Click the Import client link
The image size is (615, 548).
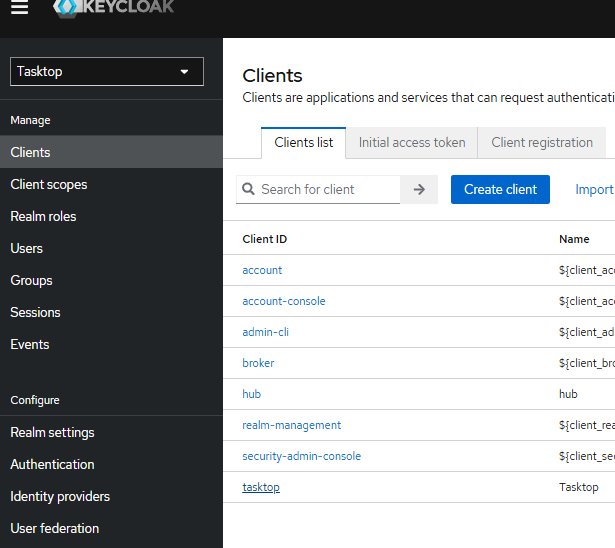point(594,189)
